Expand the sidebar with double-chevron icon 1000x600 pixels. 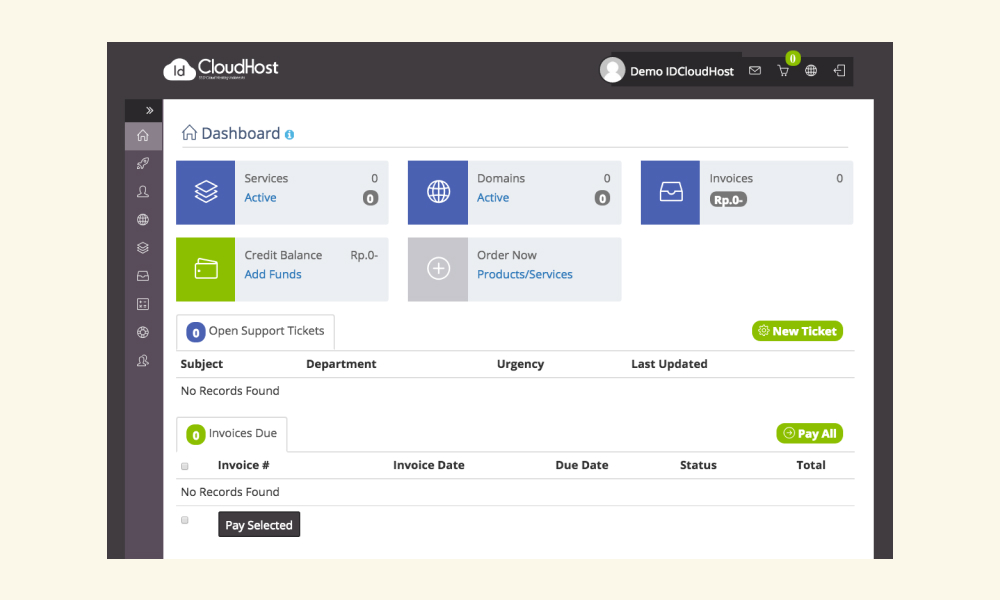(x=149, y=110)
